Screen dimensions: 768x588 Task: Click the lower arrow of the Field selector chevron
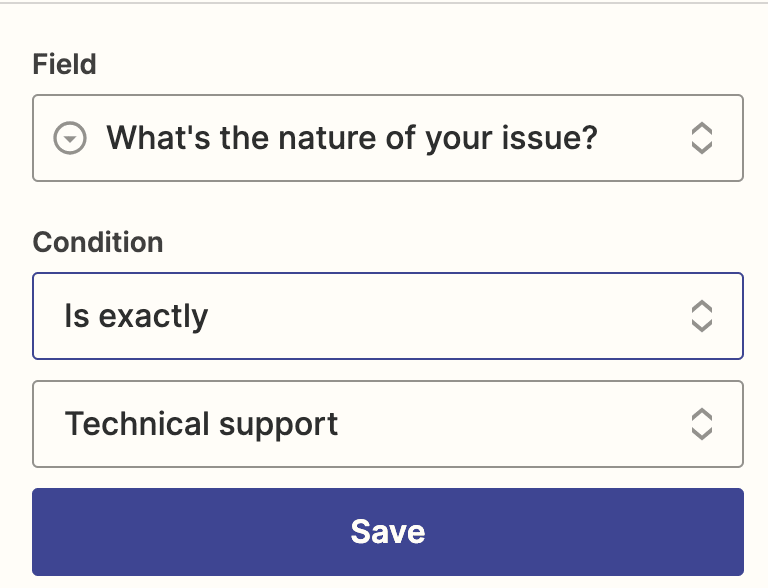tap(701, 148)
